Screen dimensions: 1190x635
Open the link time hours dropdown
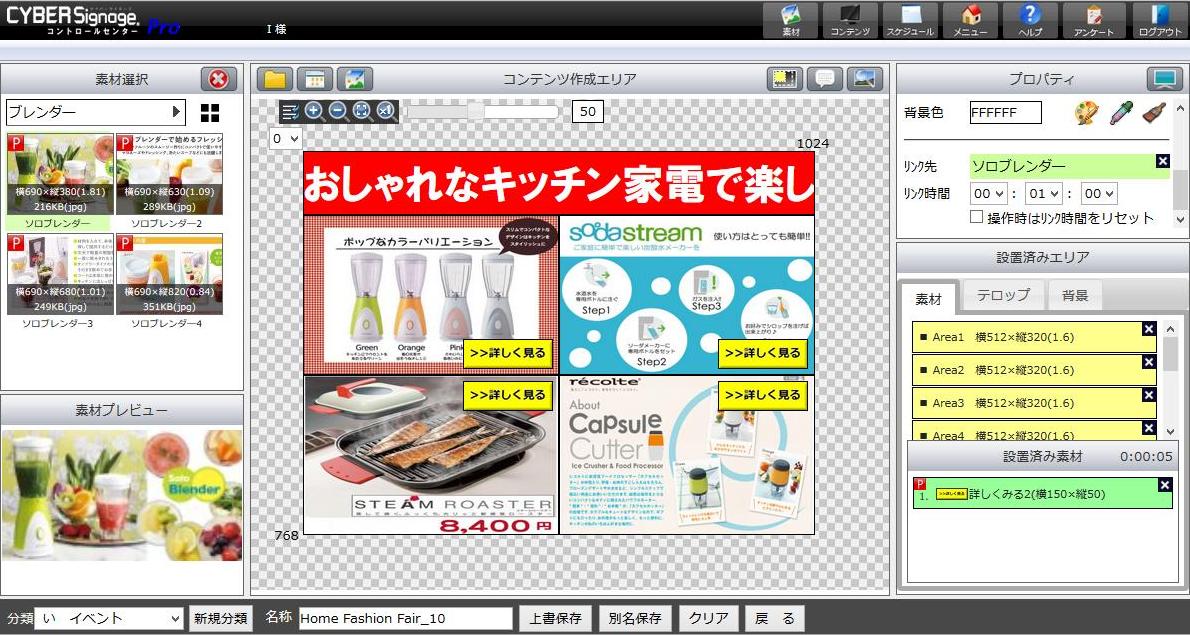[989, 194]
